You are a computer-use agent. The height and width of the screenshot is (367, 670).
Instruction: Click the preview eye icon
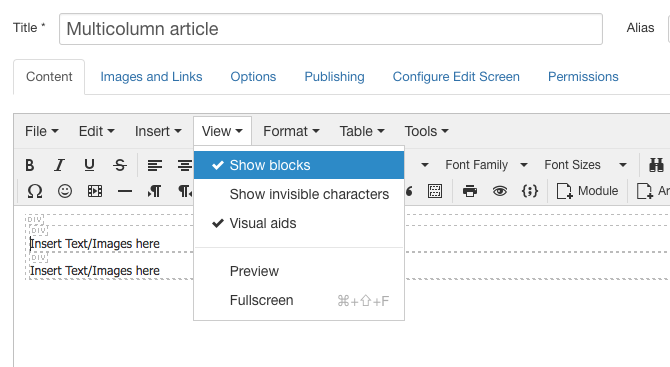(x=500, y=191)
